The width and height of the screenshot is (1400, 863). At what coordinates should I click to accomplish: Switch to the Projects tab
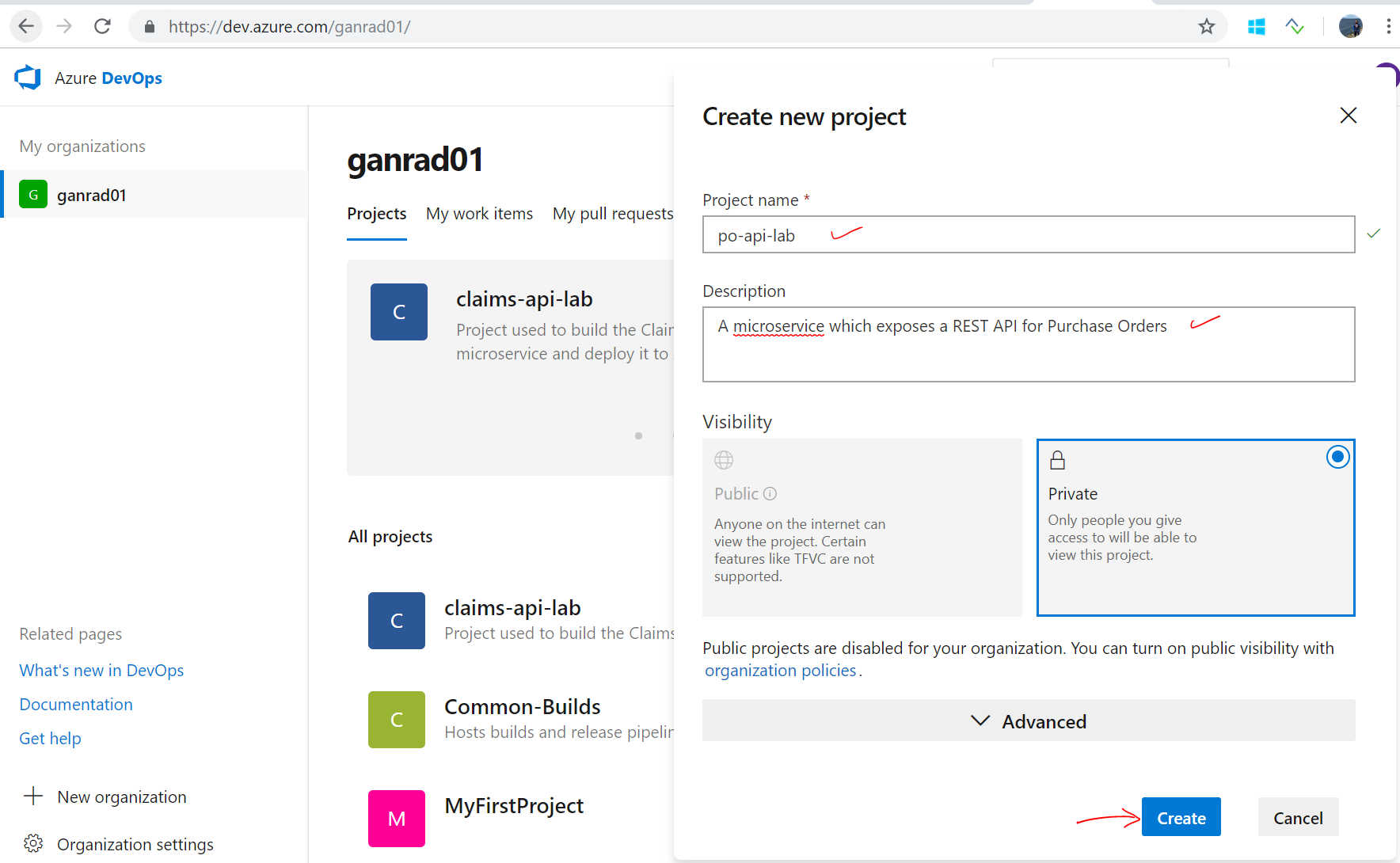point(377,214)
